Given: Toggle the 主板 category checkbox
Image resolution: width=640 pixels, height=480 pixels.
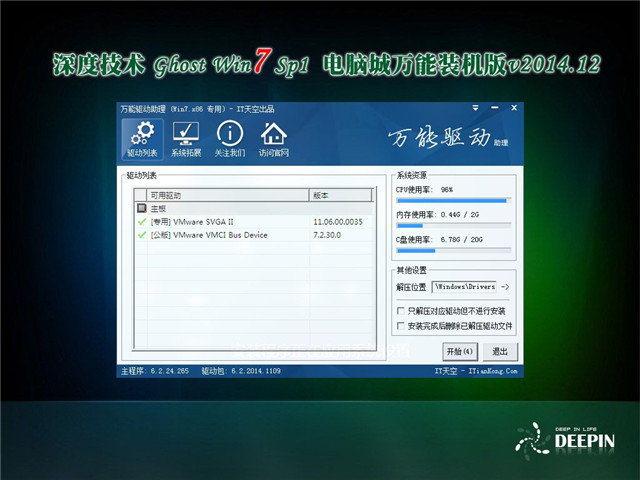Looking at the screenshot, I should 142,209.
